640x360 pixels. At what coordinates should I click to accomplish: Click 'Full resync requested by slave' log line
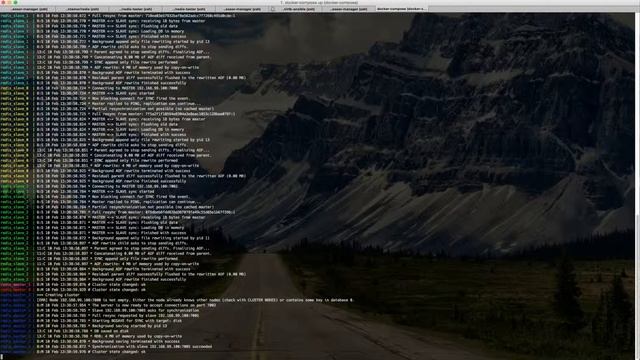pos(118,316)
